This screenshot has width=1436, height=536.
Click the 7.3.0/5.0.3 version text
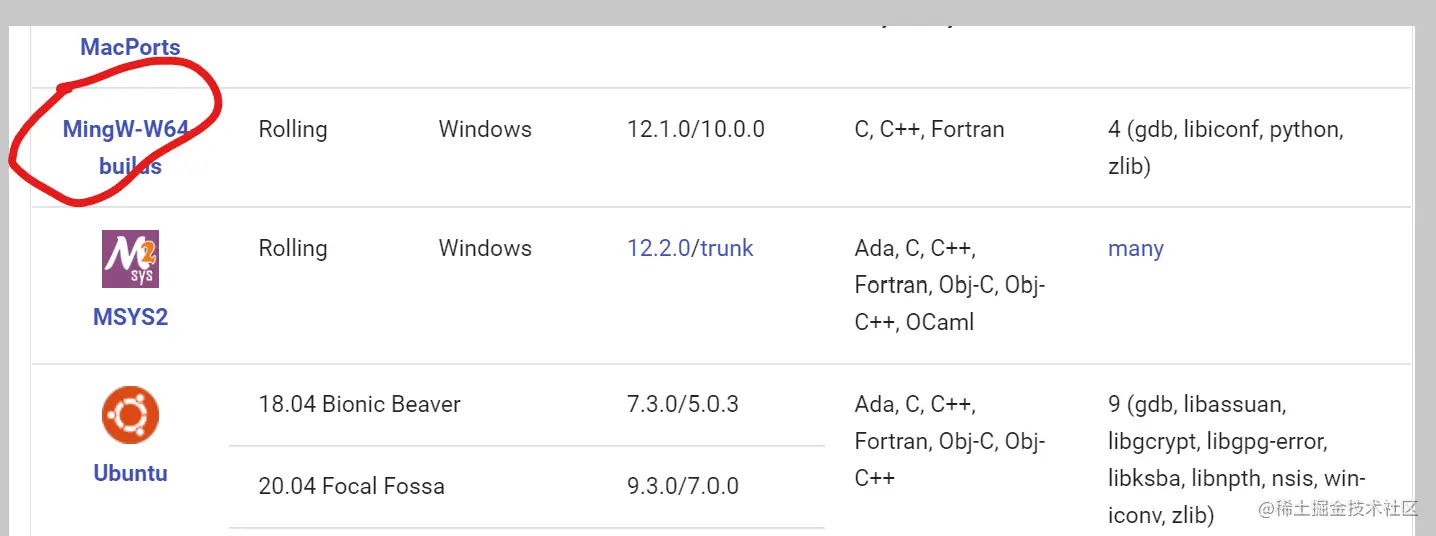point(683,404)
